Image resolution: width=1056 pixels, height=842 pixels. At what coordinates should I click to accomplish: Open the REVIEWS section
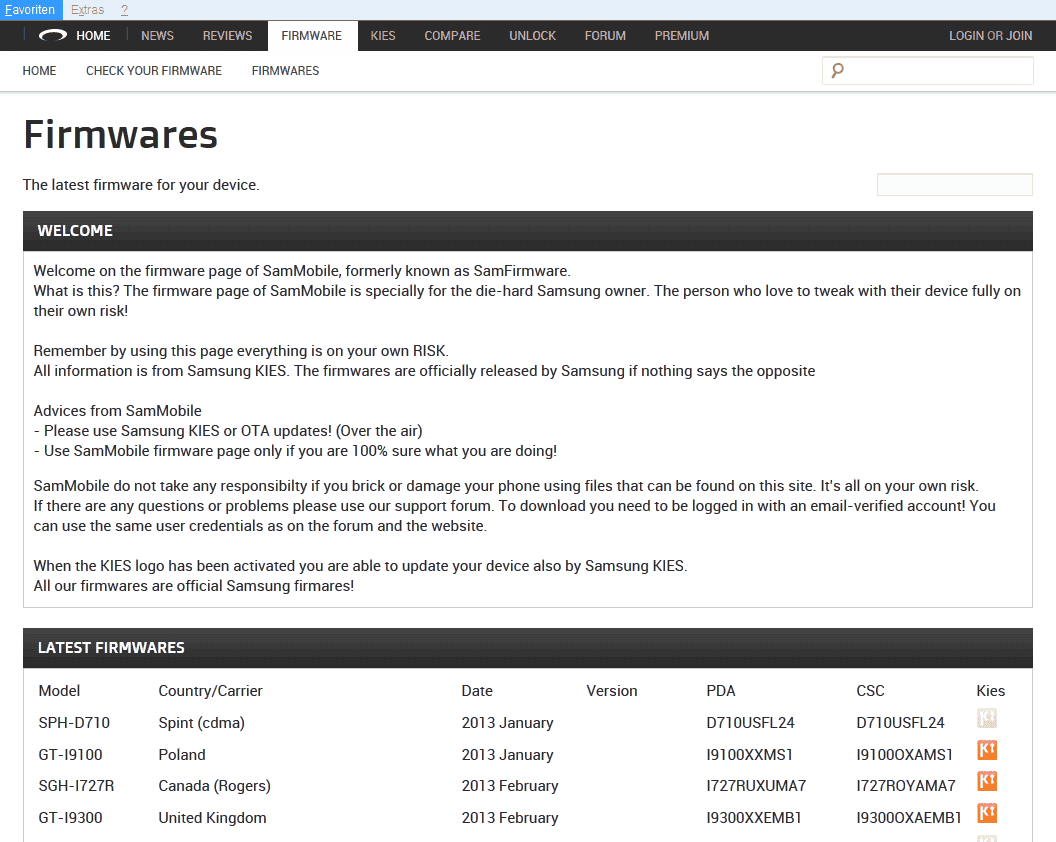pos(228,36)
